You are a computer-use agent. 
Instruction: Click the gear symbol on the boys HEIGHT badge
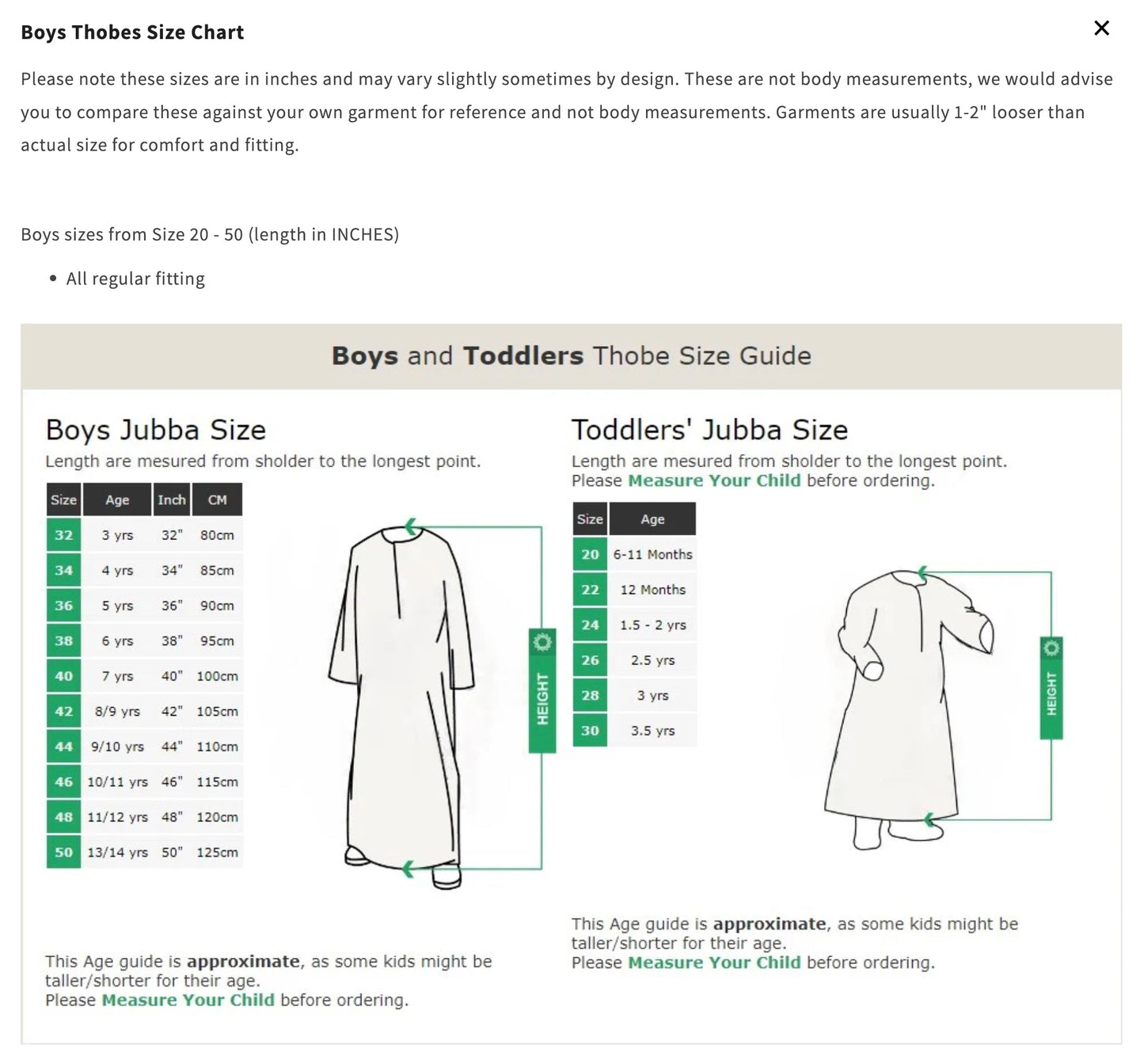point(542,643)
